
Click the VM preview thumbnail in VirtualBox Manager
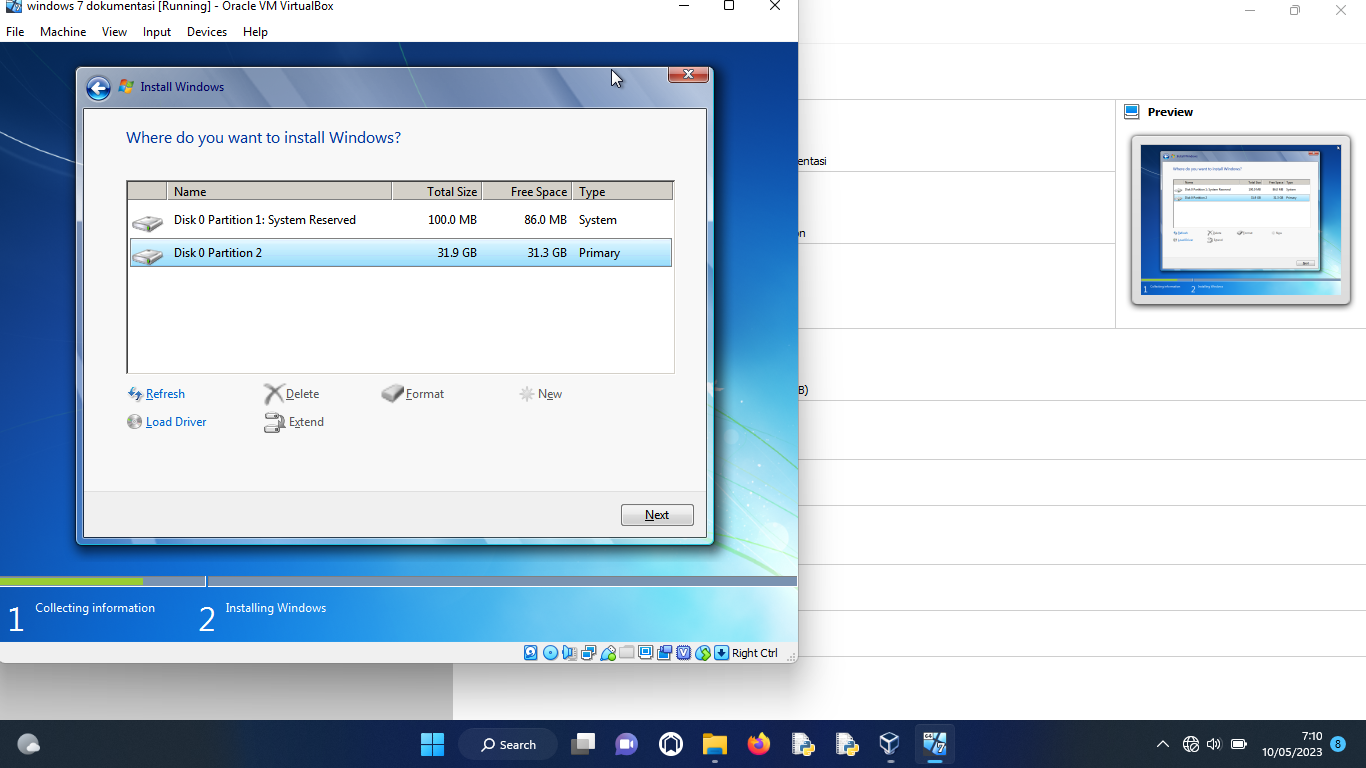point(1240,220)
